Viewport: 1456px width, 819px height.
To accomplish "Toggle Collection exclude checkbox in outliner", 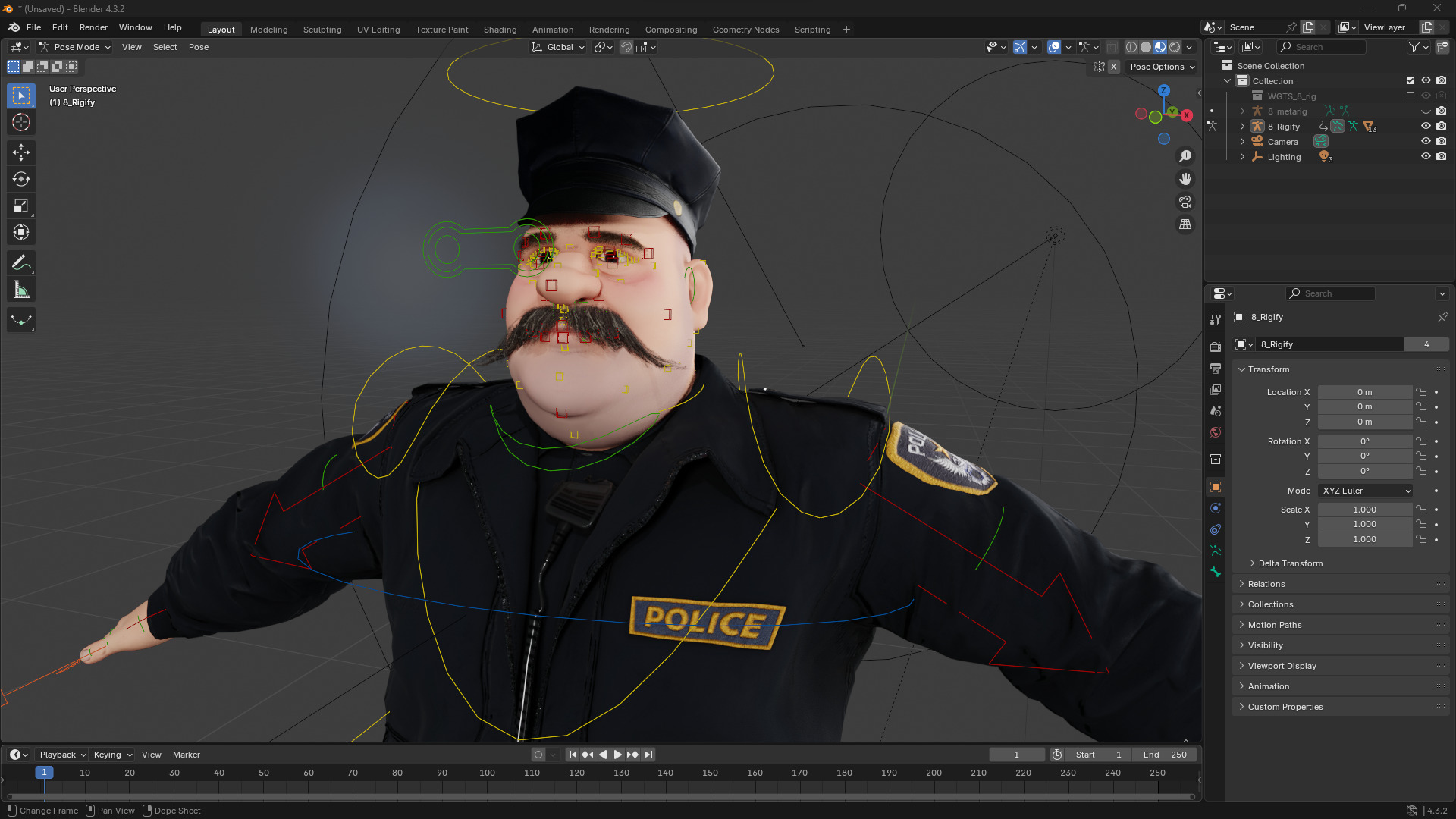I will pos(1410,81).
